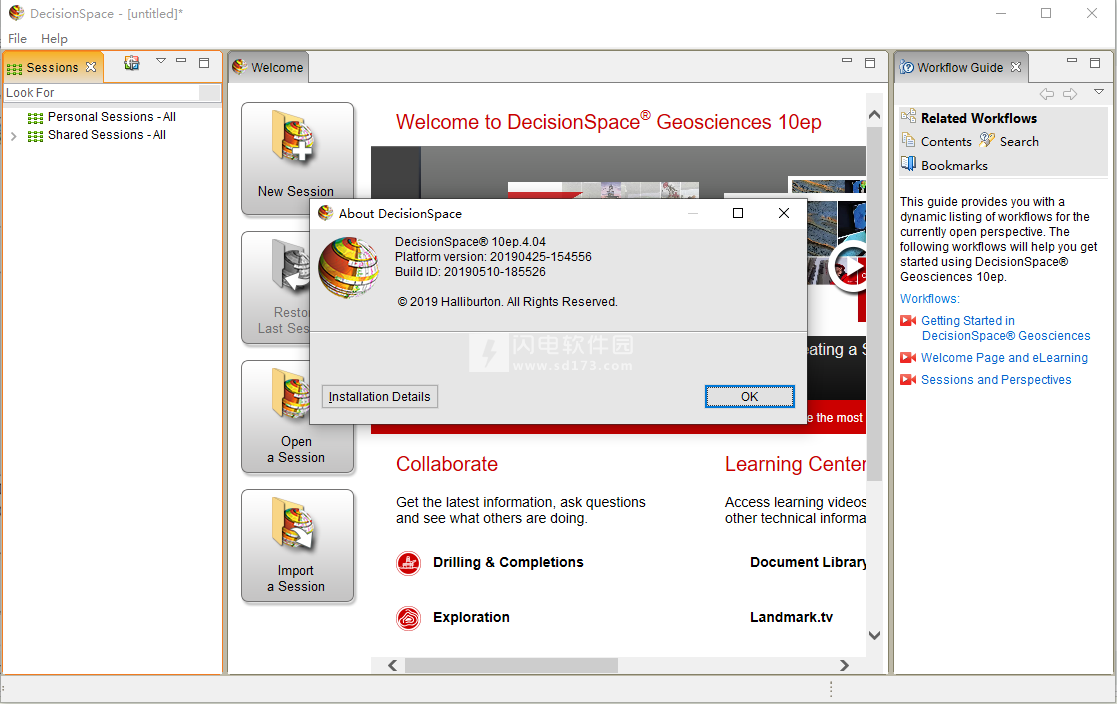Click the Drilling & Completions red icon
The image size is (1117, 704).
click(x=408, y=564)
